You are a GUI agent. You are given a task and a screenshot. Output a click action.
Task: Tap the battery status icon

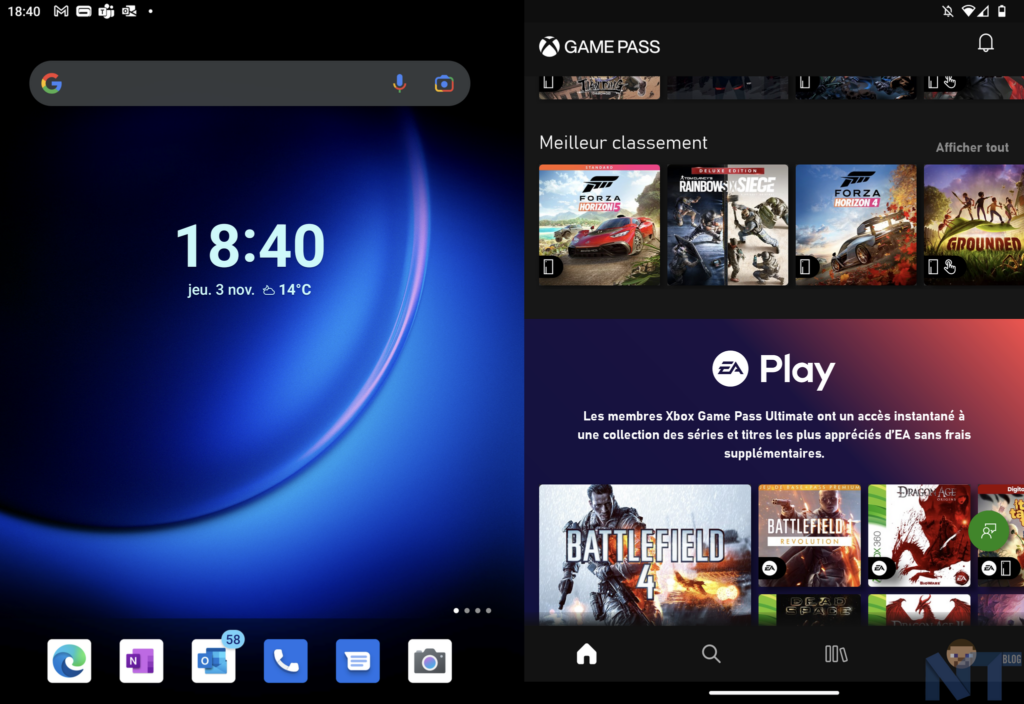(1002, 11)
